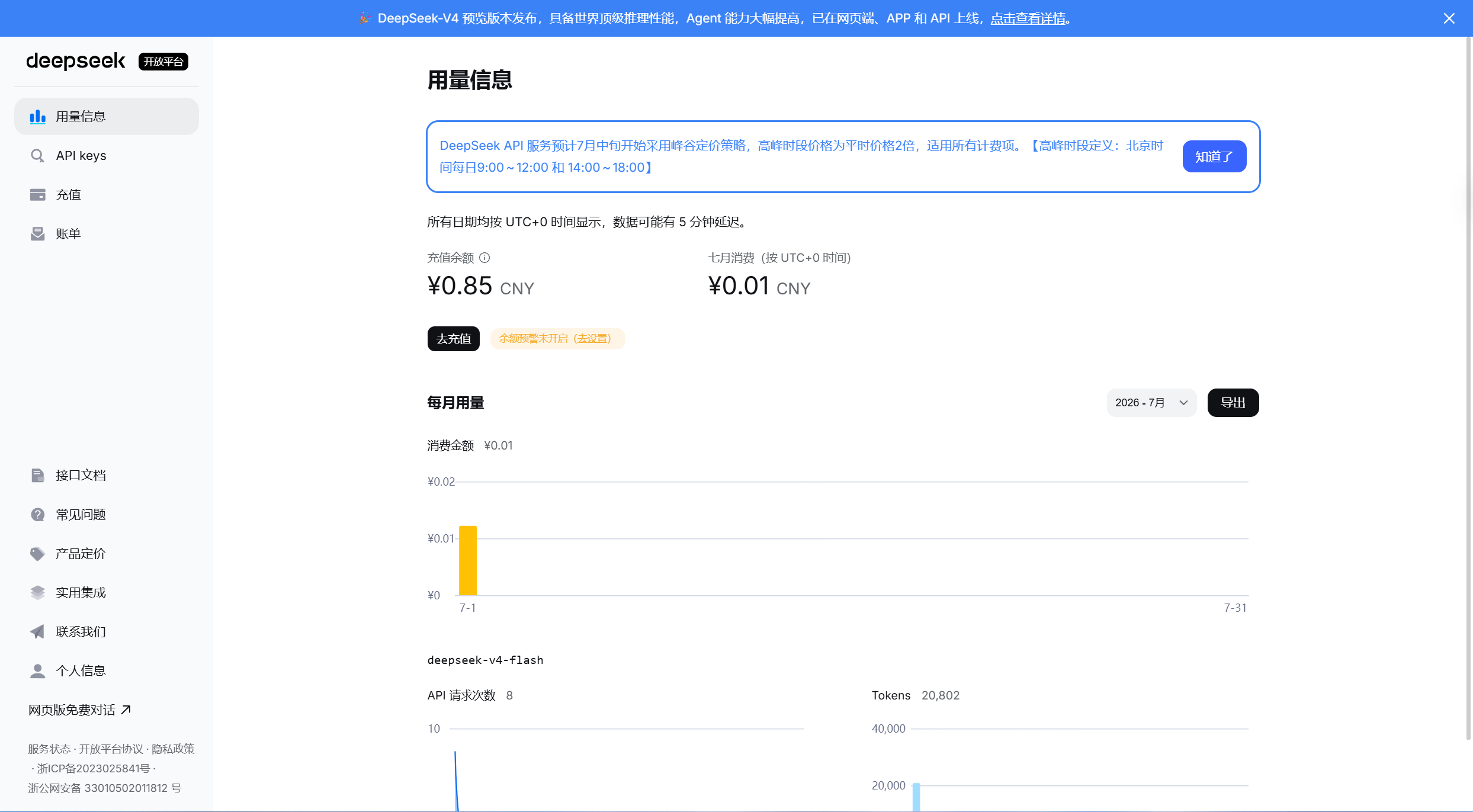The width and height of the screenshot is (1473, 812).
Task: Click the deepseek logo
Action: (x=76, y=61)
